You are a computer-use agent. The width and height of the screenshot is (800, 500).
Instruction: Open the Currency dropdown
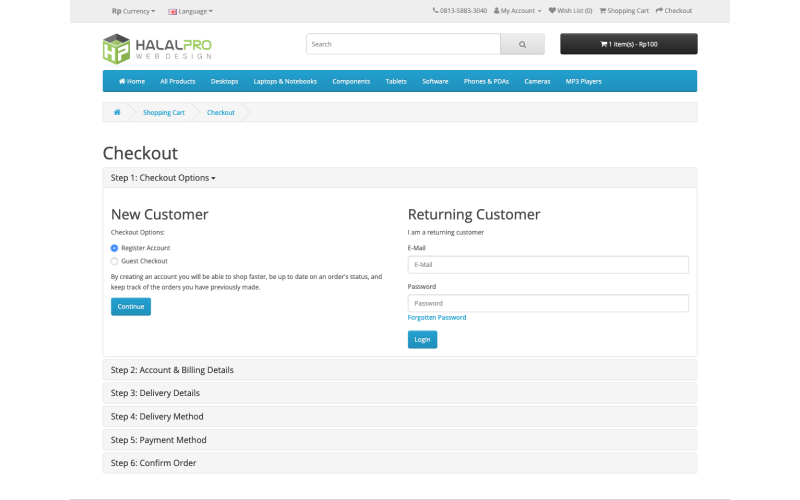[x=133, y=11]
